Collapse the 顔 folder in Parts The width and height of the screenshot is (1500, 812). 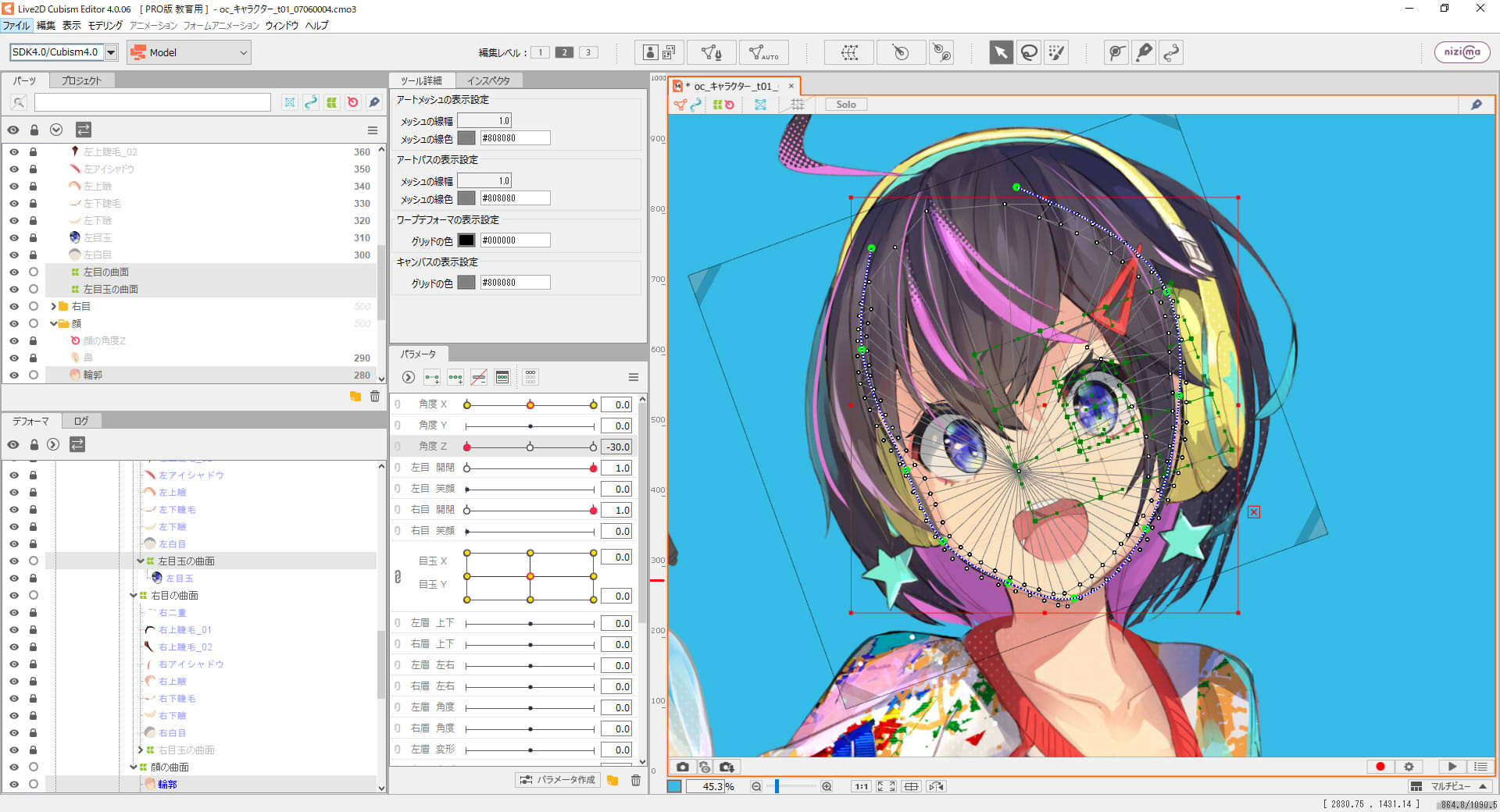click(53, 324)
